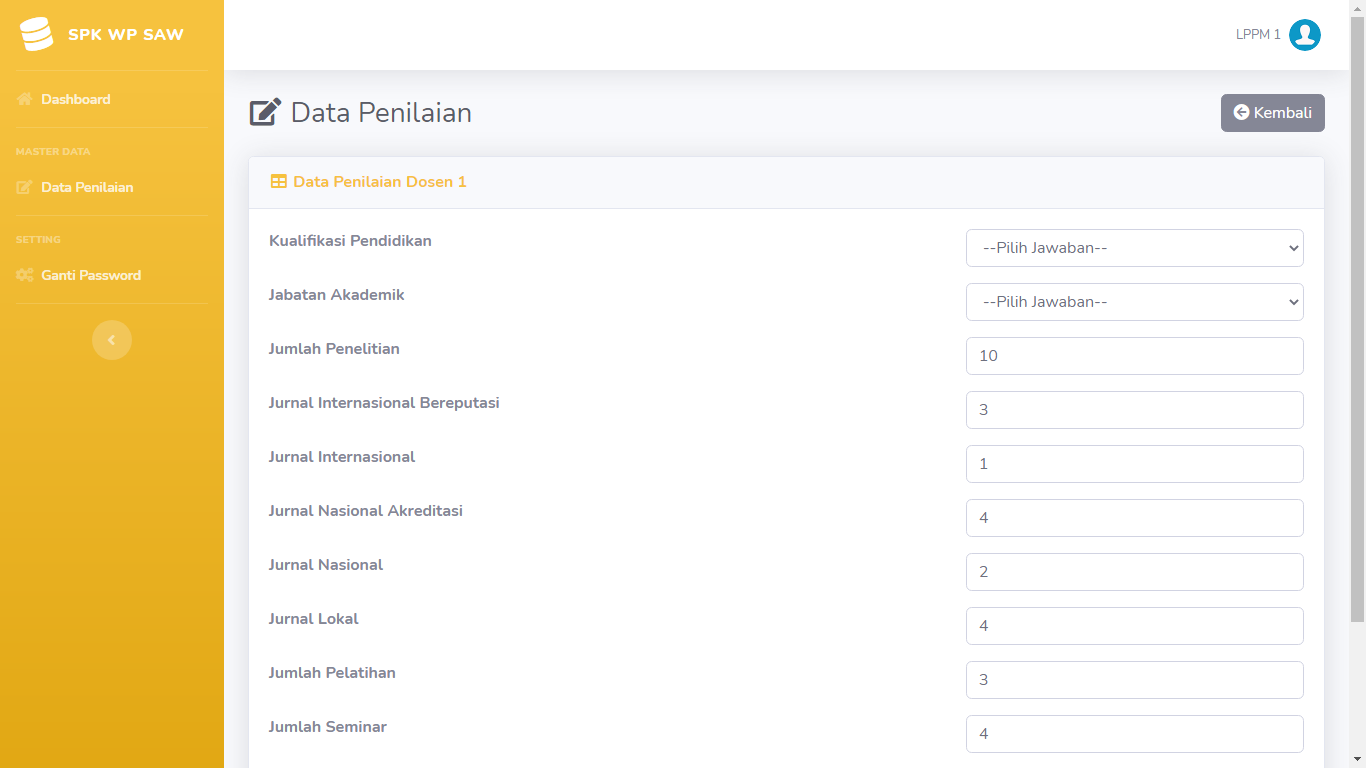This screenshot has width=1366, height=768.
Task: Focus the Jumlah Penelitian input field
Action: (1134, 356)
